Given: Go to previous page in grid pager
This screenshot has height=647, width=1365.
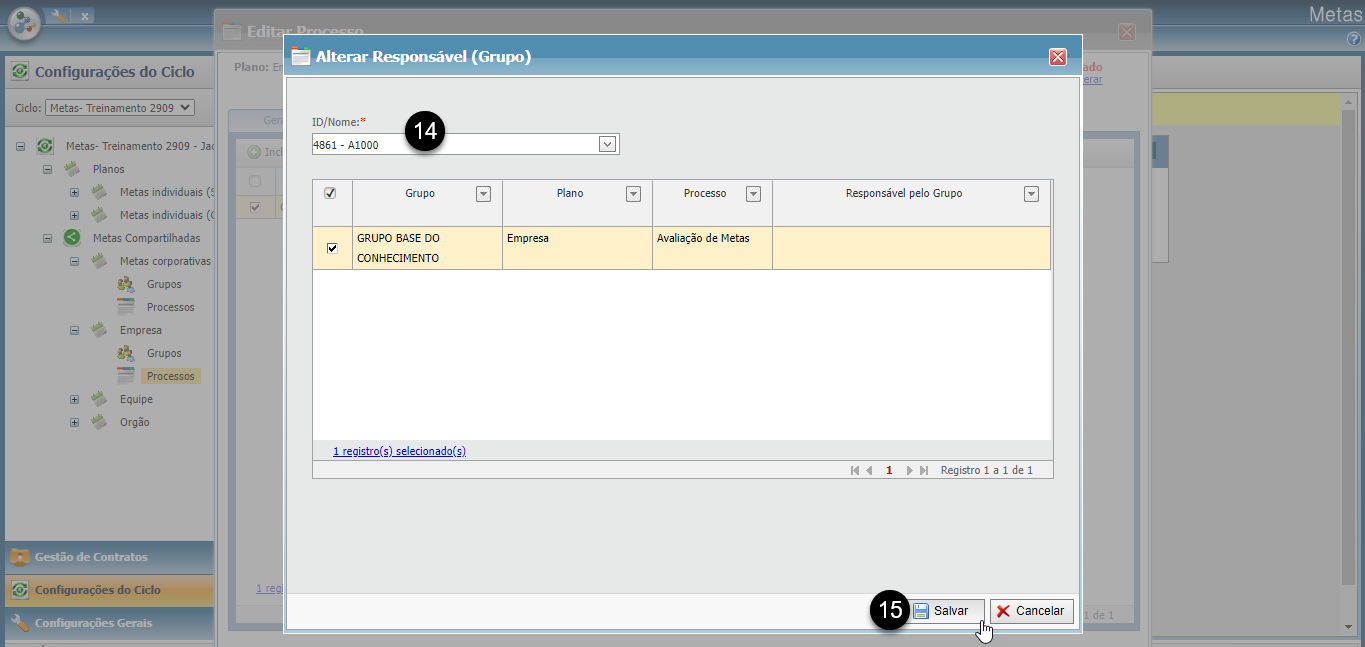Looking at the screenshot, I should click(x=869, y=470).
